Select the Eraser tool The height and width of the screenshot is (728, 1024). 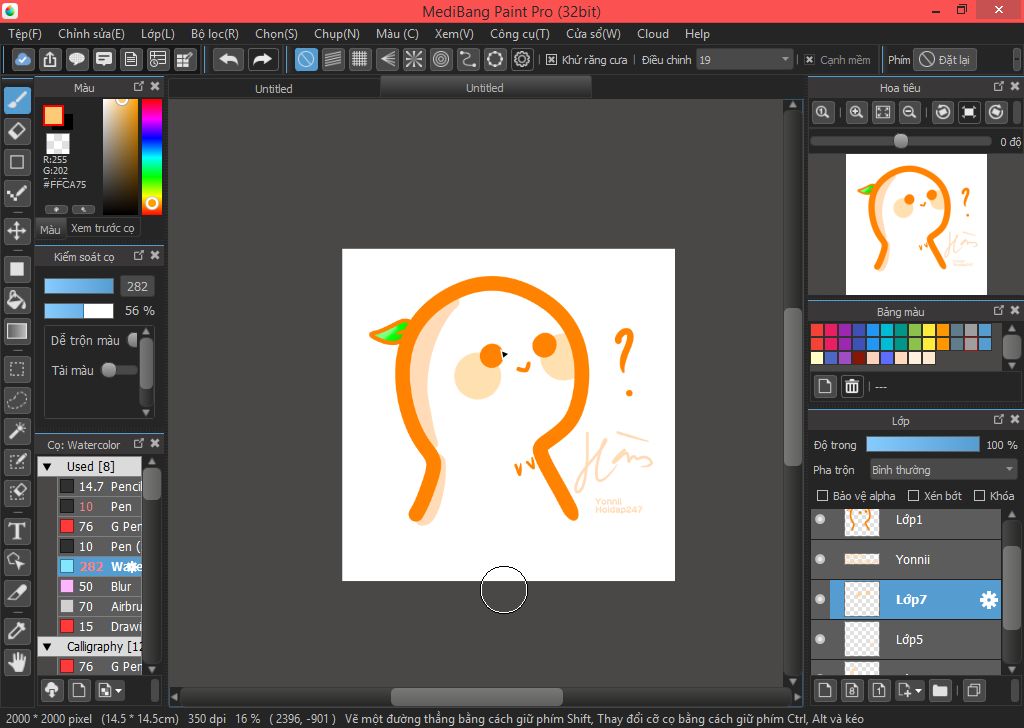click(17, 131)
